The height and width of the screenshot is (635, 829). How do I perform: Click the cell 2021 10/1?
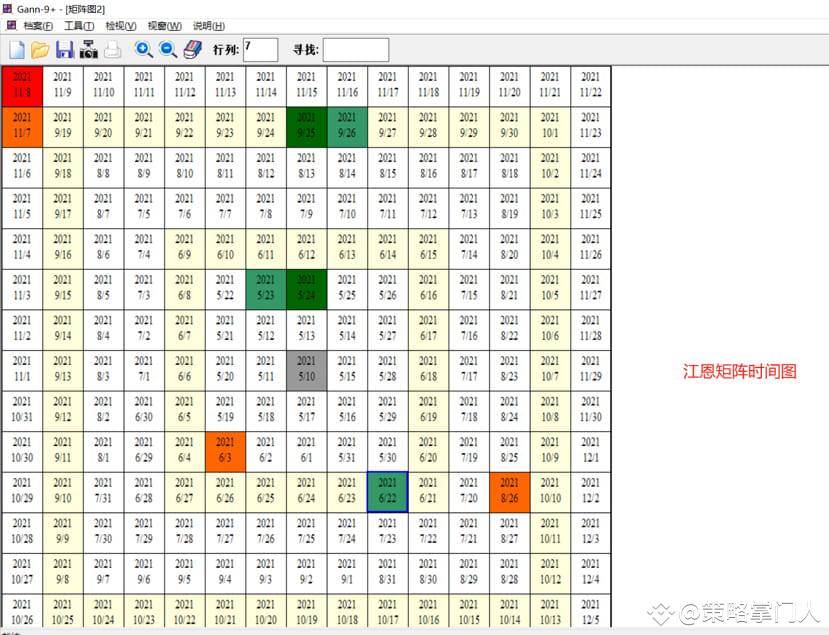550,127
